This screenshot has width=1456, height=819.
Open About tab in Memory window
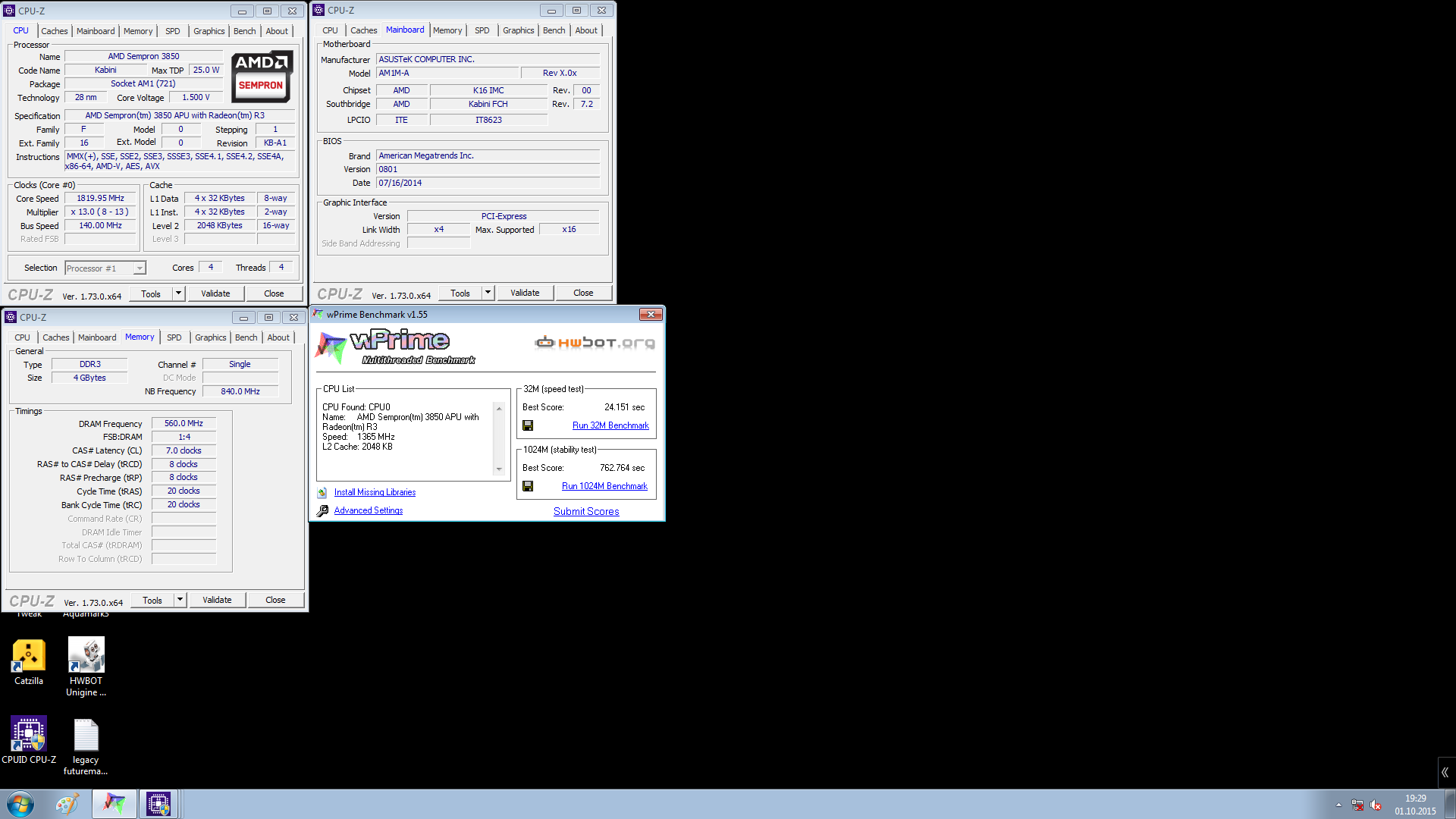(278, 337)
